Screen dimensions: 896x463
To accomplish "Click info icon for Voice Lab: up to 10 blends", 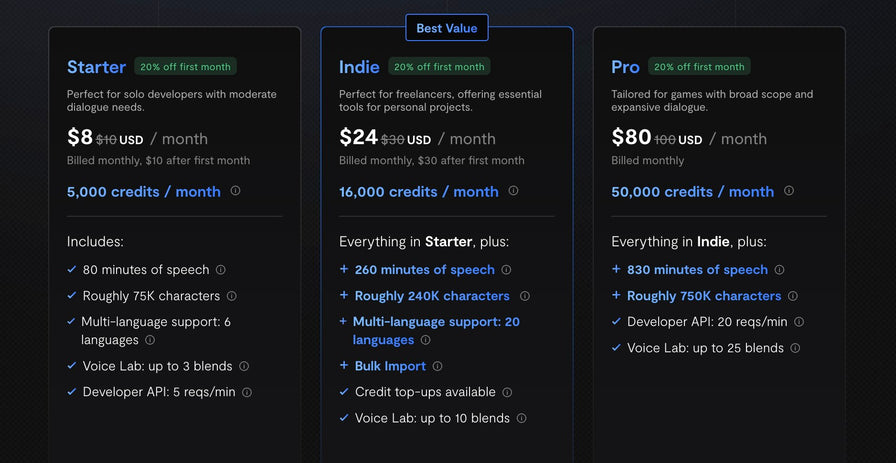I will click(521, 418).
